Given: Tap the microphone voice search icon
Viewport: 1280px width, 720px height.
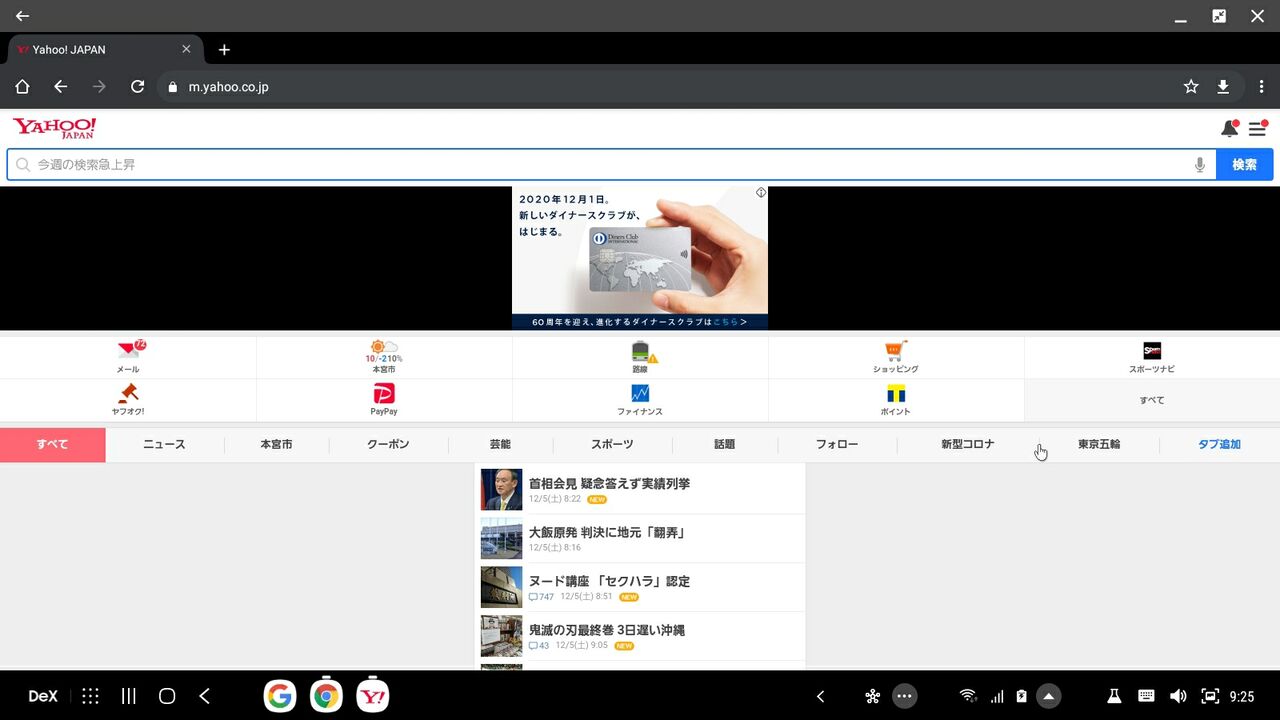Looking at the screenshot, I should pyautogui.click(x=1200, y=165).
